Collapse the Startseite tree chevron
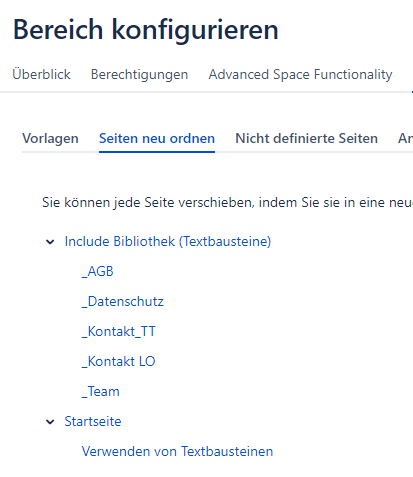The height and width of the screenshot is (477, 413). tap(50, 422)
